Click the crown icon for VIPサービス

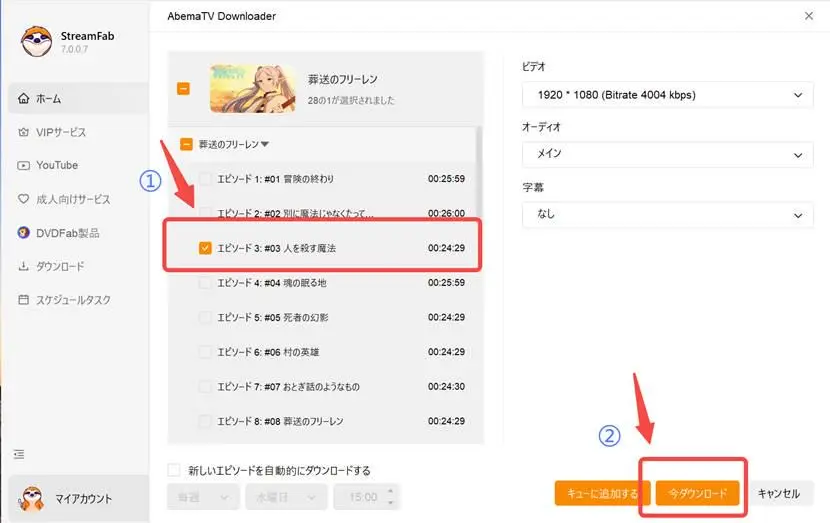[23, 132]
